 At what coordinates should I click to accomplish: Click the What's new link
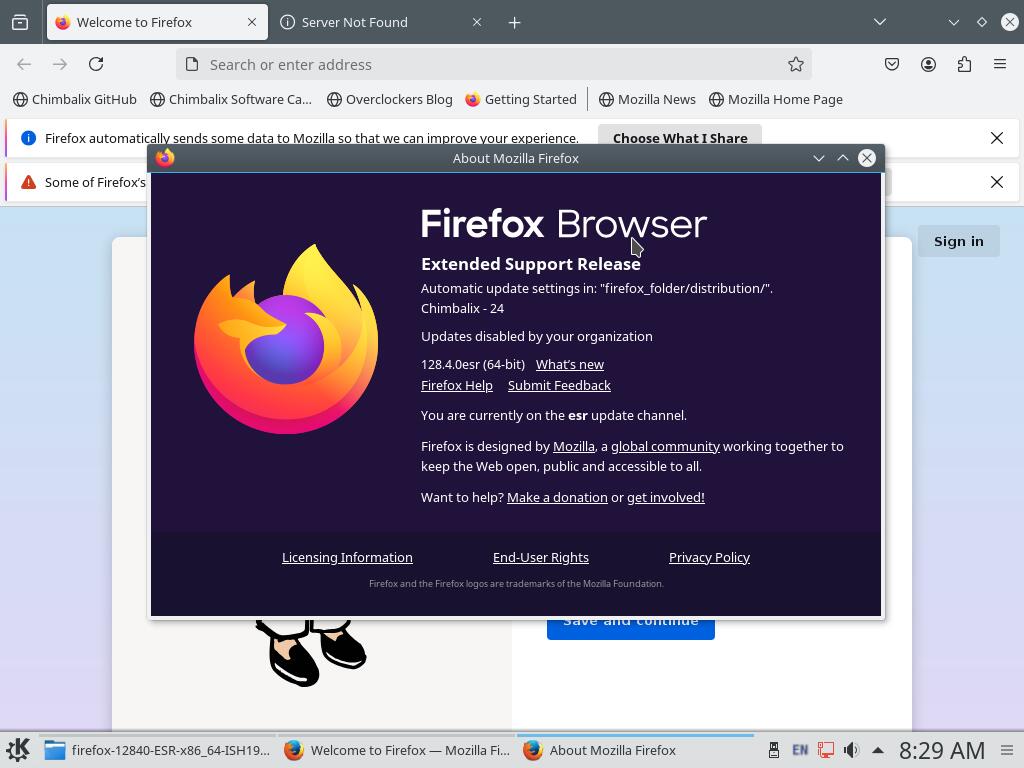[x=569, y=364]
